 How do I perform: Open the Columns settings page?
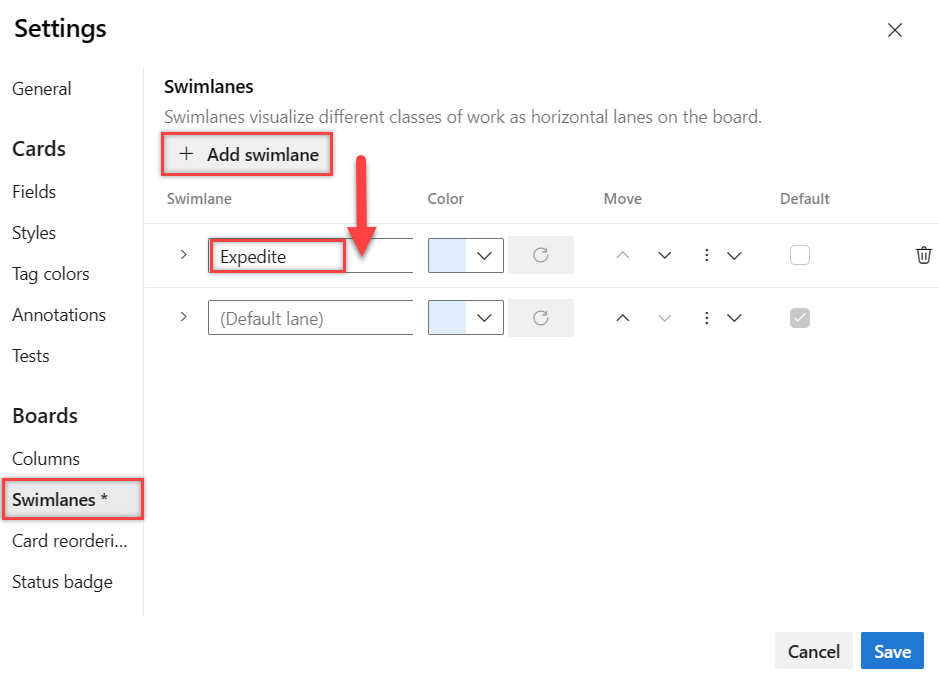coord(46,459)
